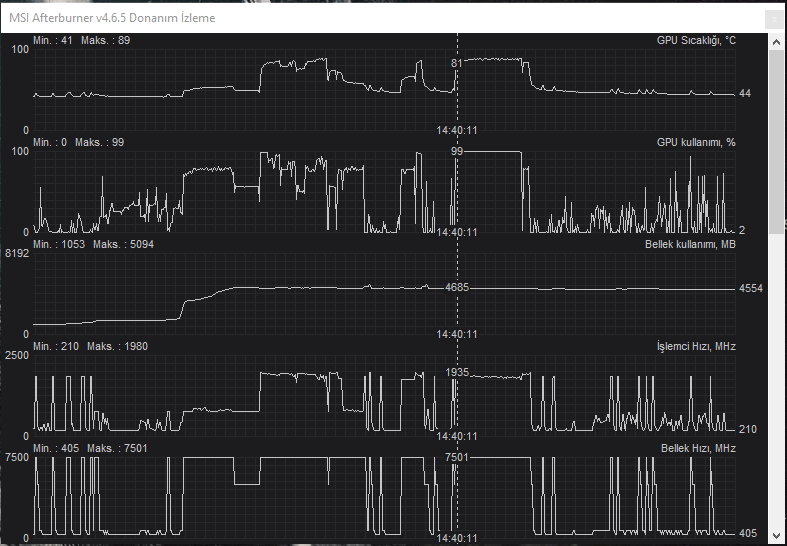Screen dimensions: 787x546
Task: Click the 'GPU Sıcaklığı, °C' graph label
Action: tap(696, 41)
